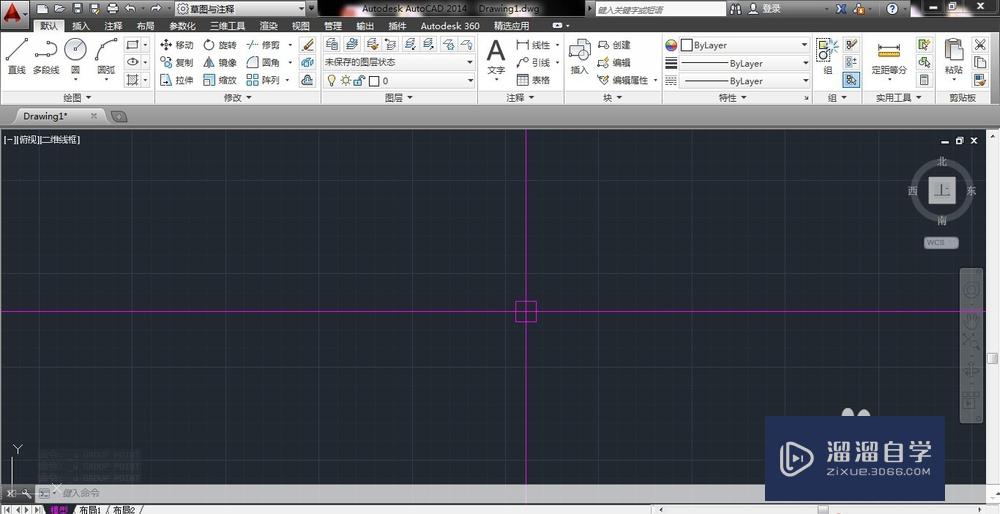The image size is (1000, 514).
Task: Select the Leader (引线) tool
Action: click(x=533, y=62)
